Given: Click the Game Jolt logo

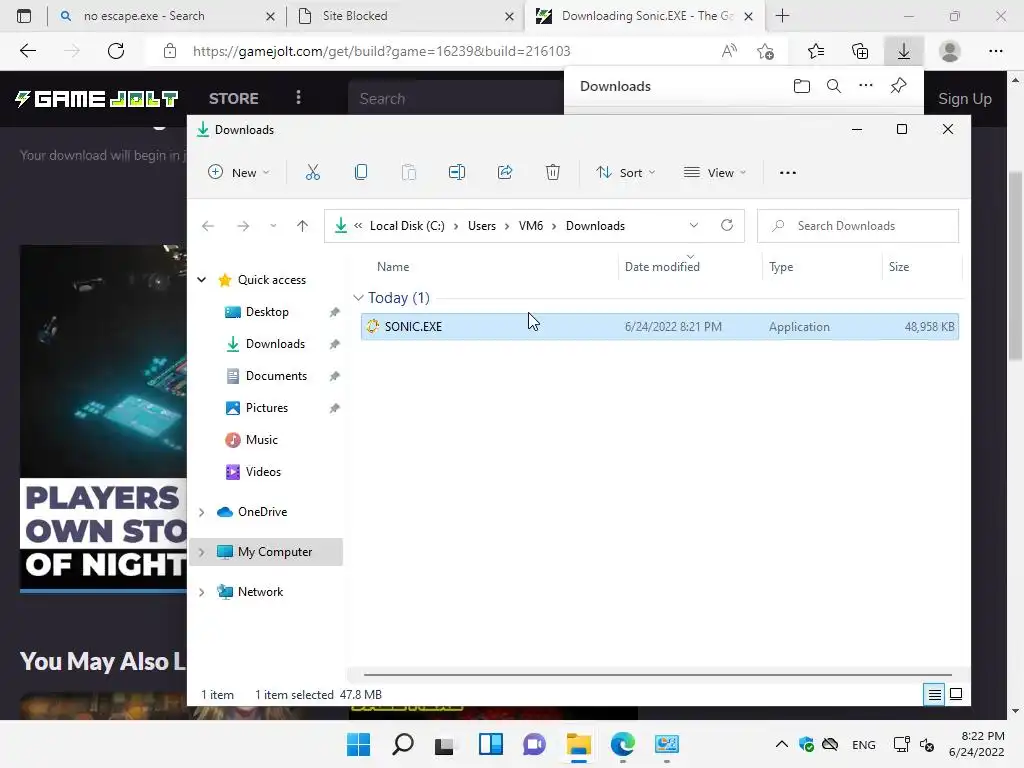Looking at the screenshot, I should 97,99.
